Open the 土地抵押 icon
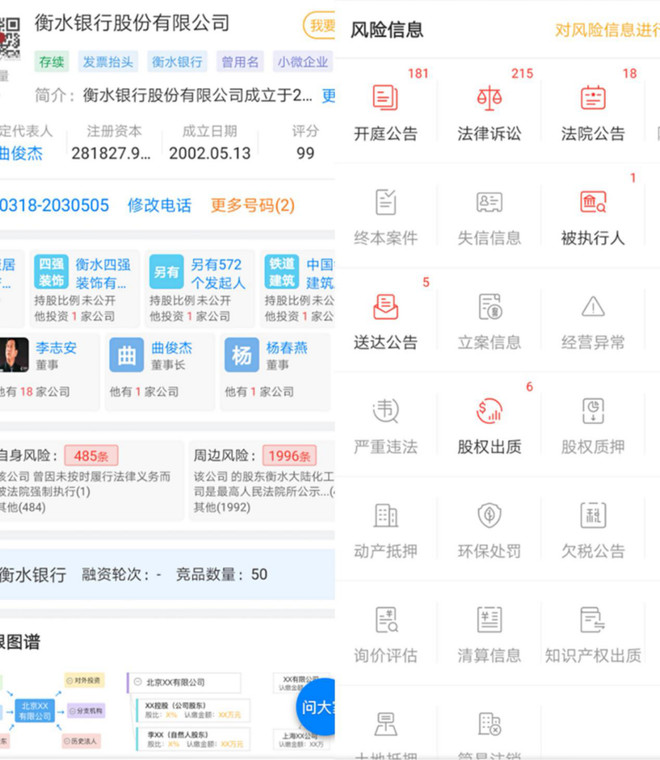 click(386, 724)
